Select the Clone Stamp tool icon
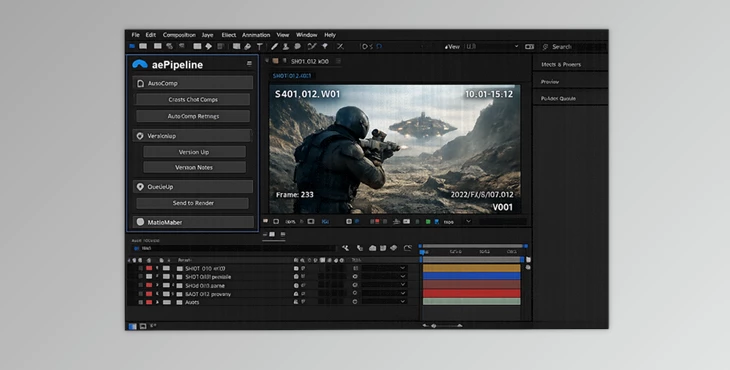Screen dimensions: 730x370 point(286,47)
